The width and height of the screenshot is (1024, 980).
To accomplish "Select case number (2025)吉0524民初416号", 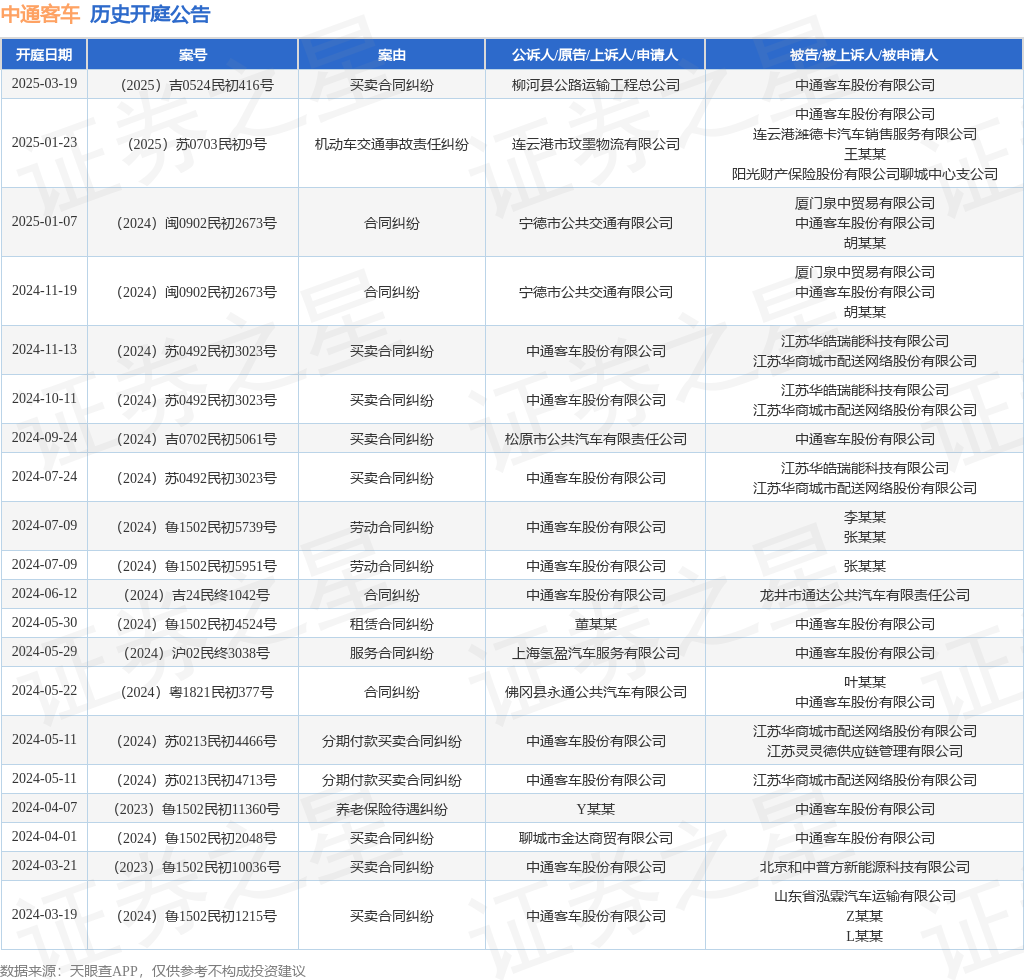I will [194, 85].
